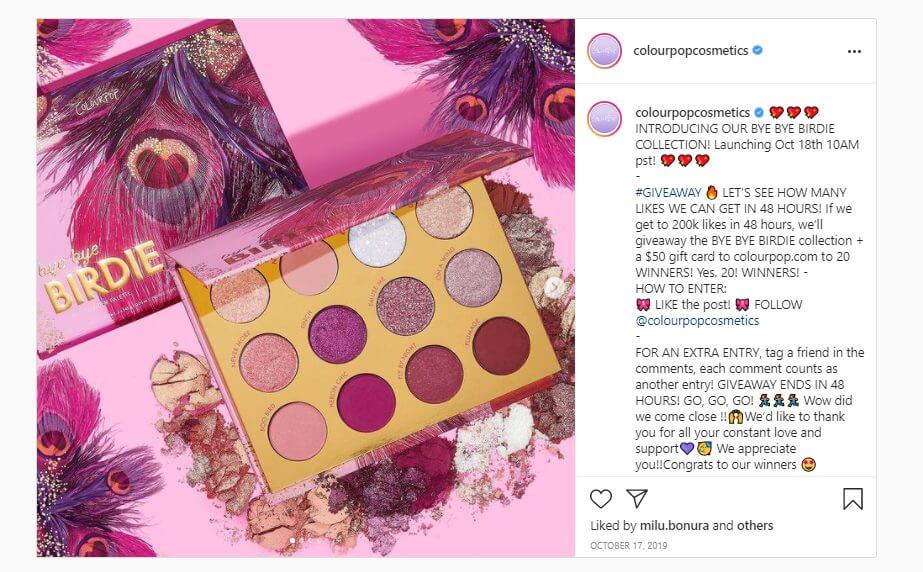The height and width of the screenshot is (572, 923).
Task: Open milu.bonura's profile from likes
Action: click(675, 526)
